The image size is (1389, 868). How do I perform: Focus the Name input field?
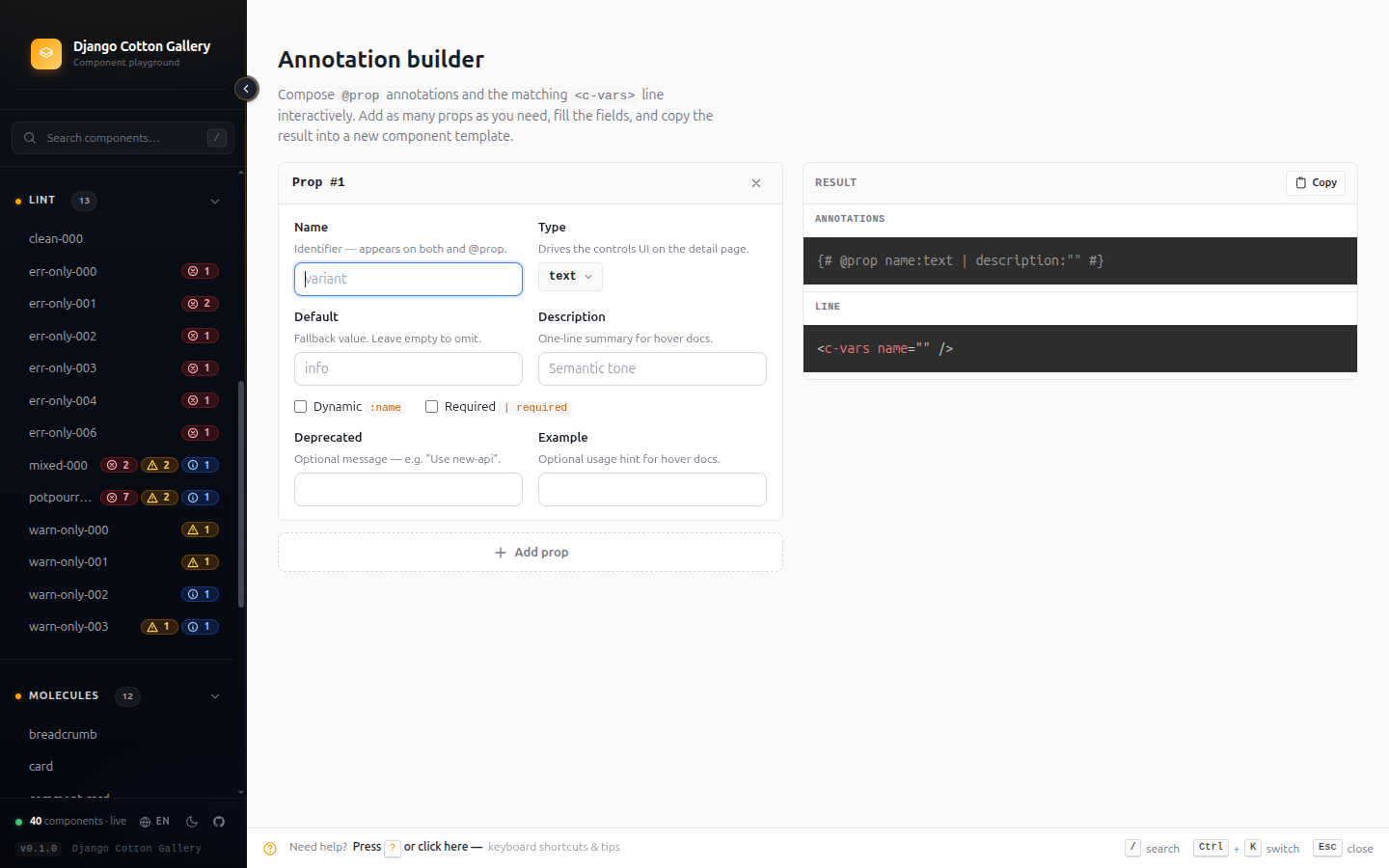[x=408, y=279]
